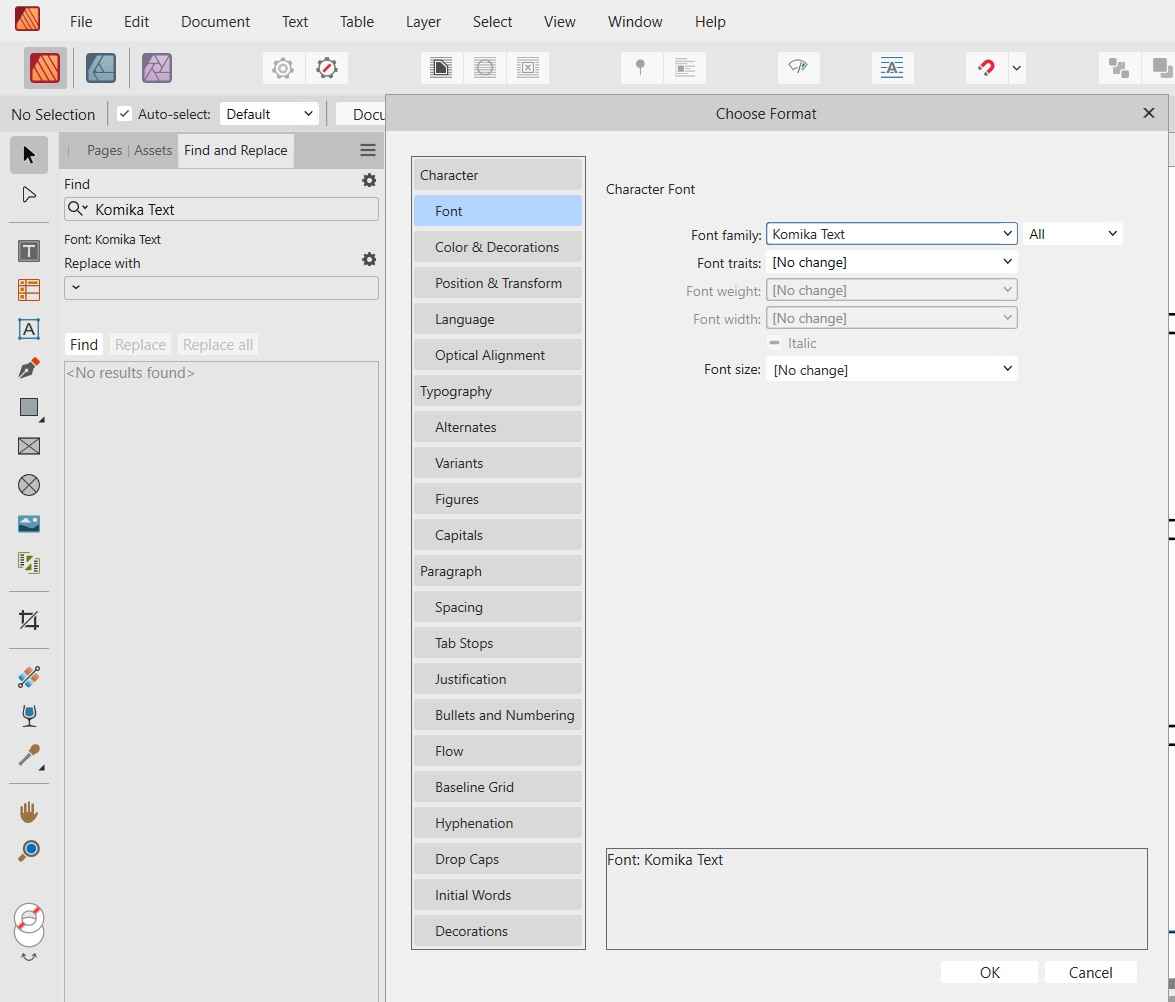The image size is (1175, 1002).
Task: Click Cancel in Choose Format dialog
Action: (1090, 973)
